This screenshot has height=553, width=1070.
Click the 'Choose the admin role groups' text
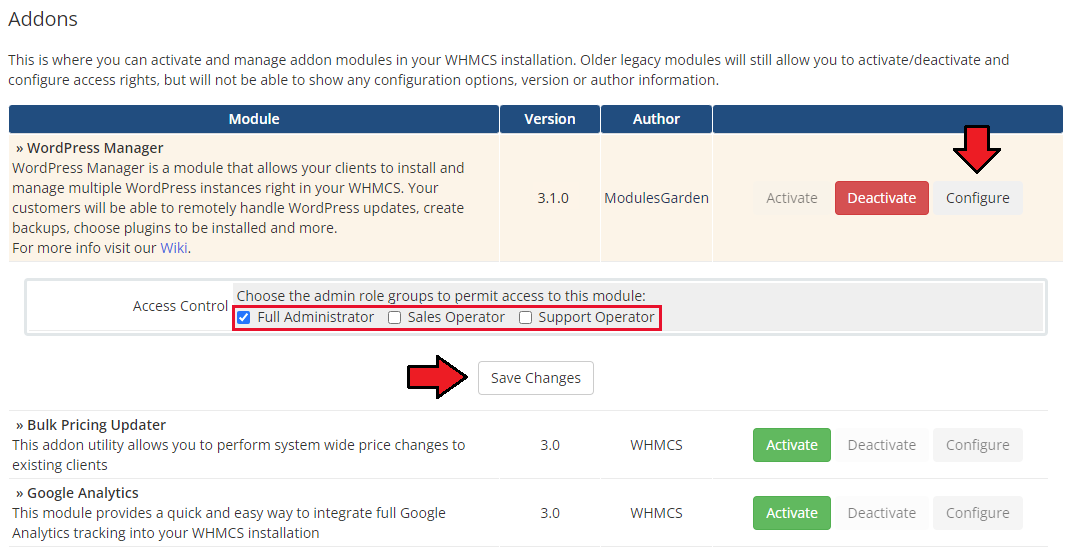click(x=441, y=296)
